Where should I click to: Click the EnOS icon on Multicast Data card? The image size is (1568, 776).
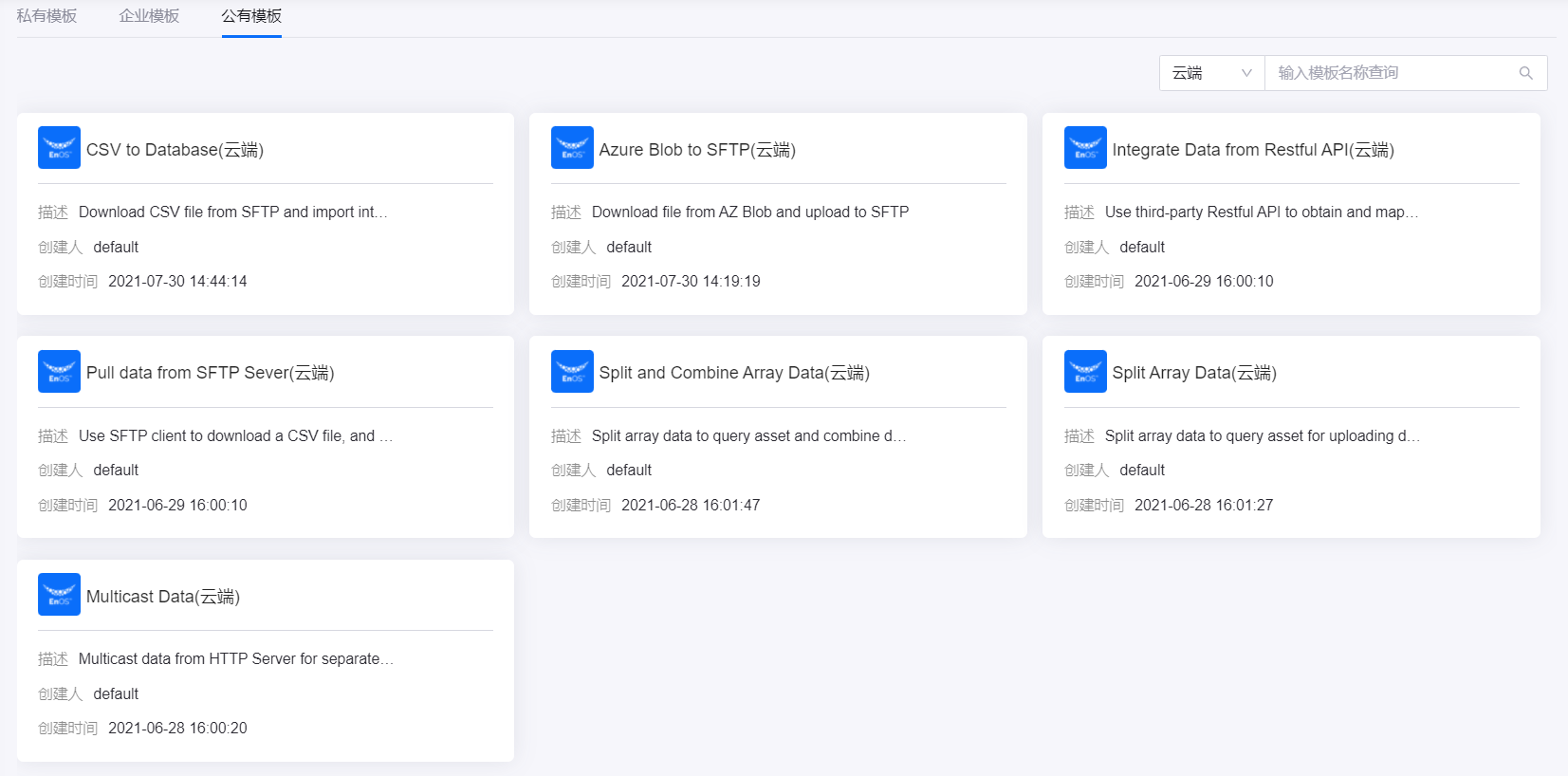[59, 595]
